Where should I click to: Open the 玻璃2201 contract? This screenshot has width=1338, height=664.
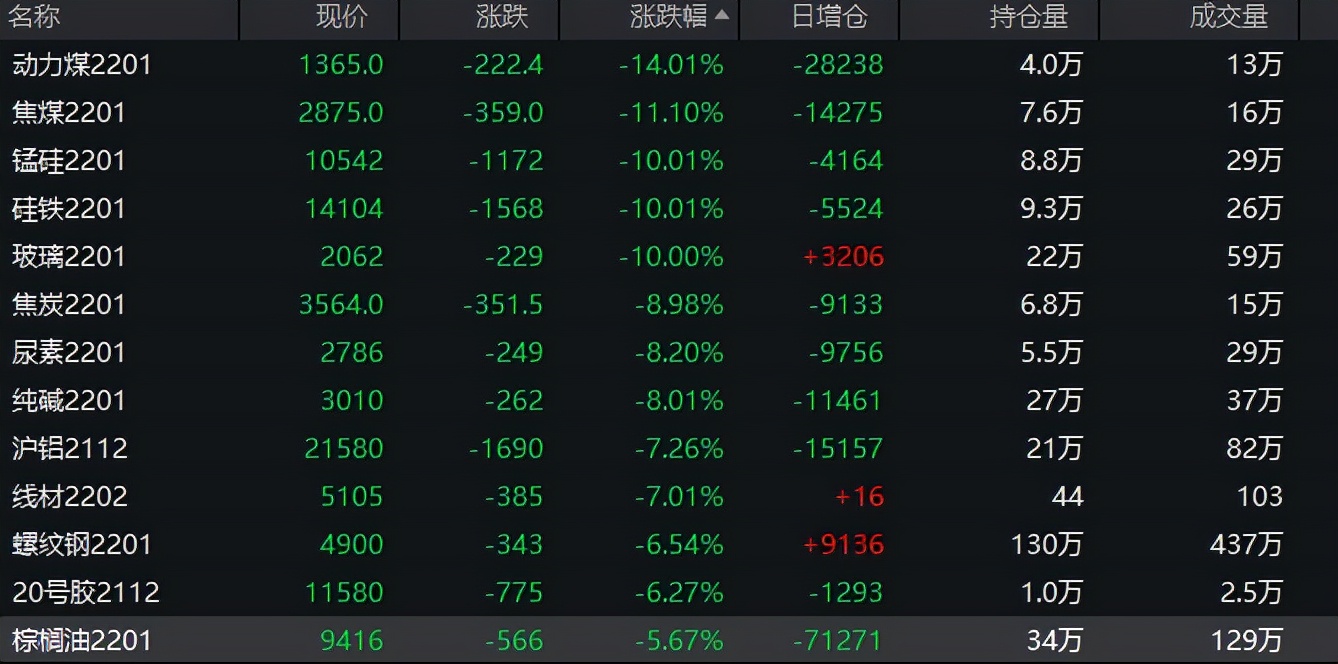tap(69, 257)
